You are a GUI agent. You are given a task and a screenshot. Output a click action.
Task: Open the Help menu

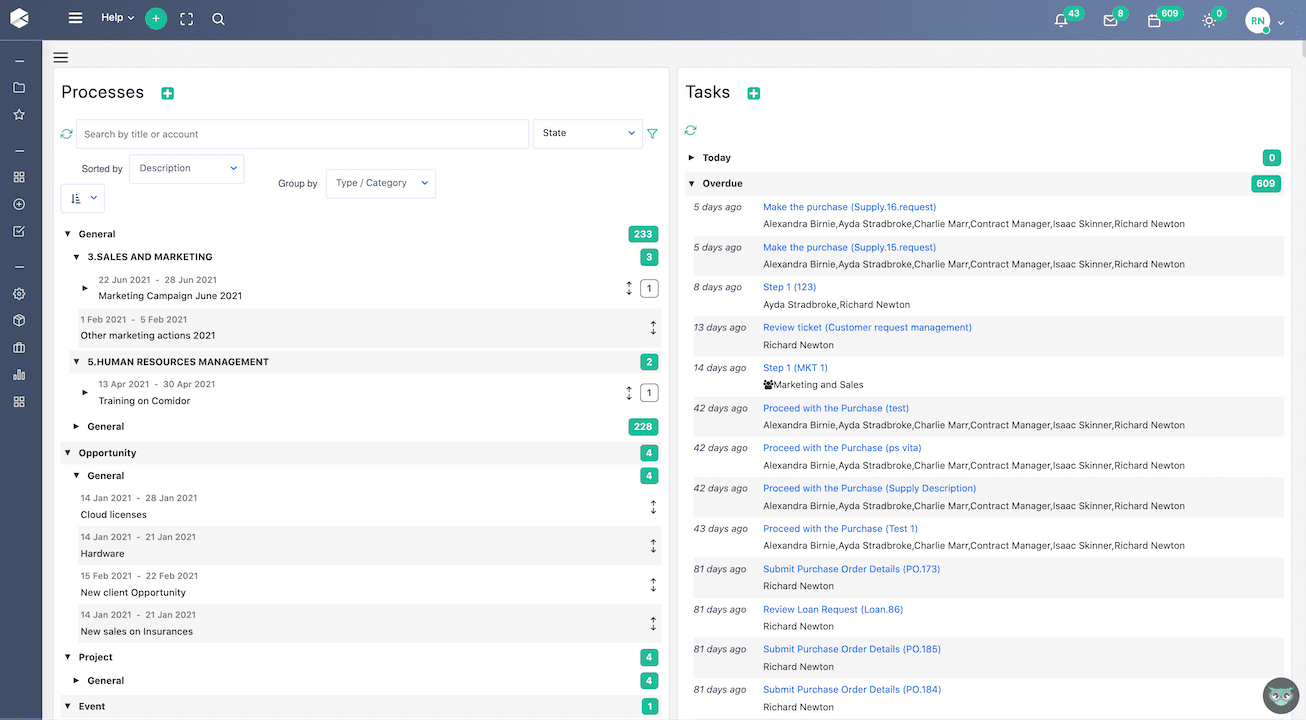click(x=116, y=18)
